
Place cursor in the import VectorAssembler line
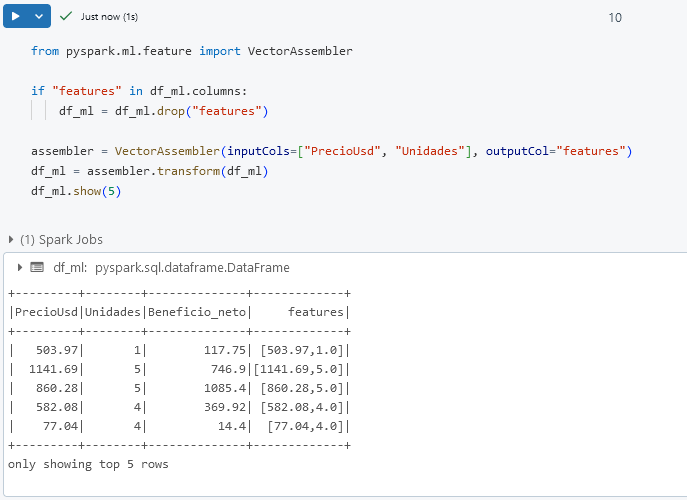click(191, 51)
